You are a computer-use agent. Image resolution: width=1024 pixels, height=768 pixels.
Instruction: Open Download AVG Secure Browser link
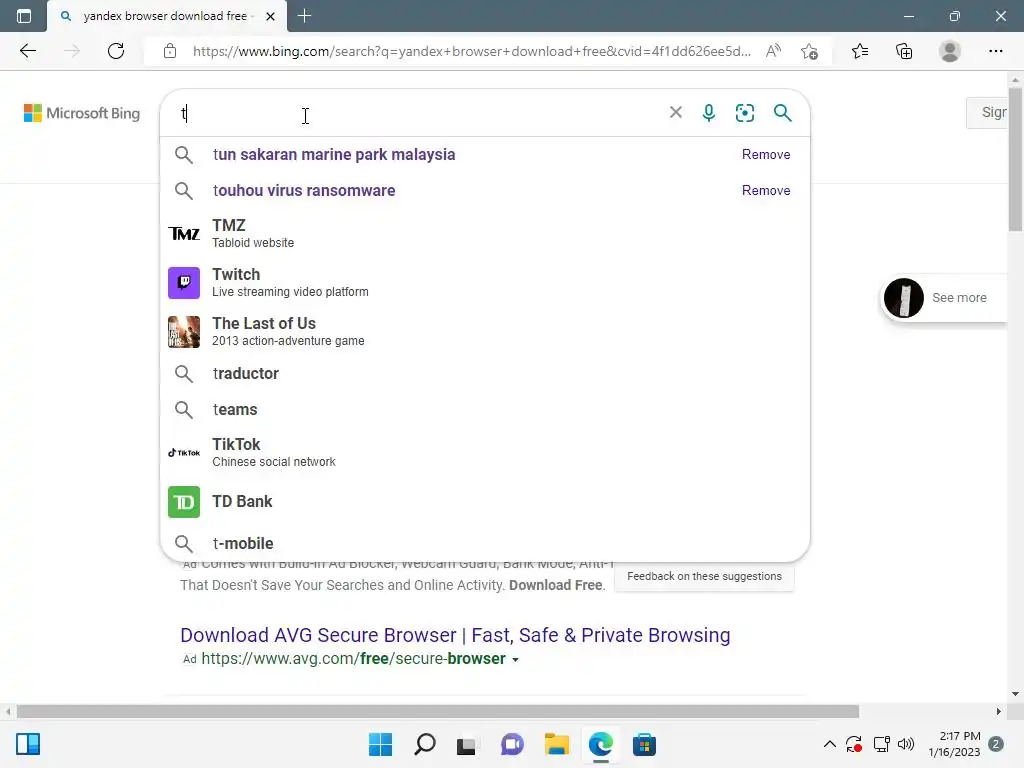455,635
